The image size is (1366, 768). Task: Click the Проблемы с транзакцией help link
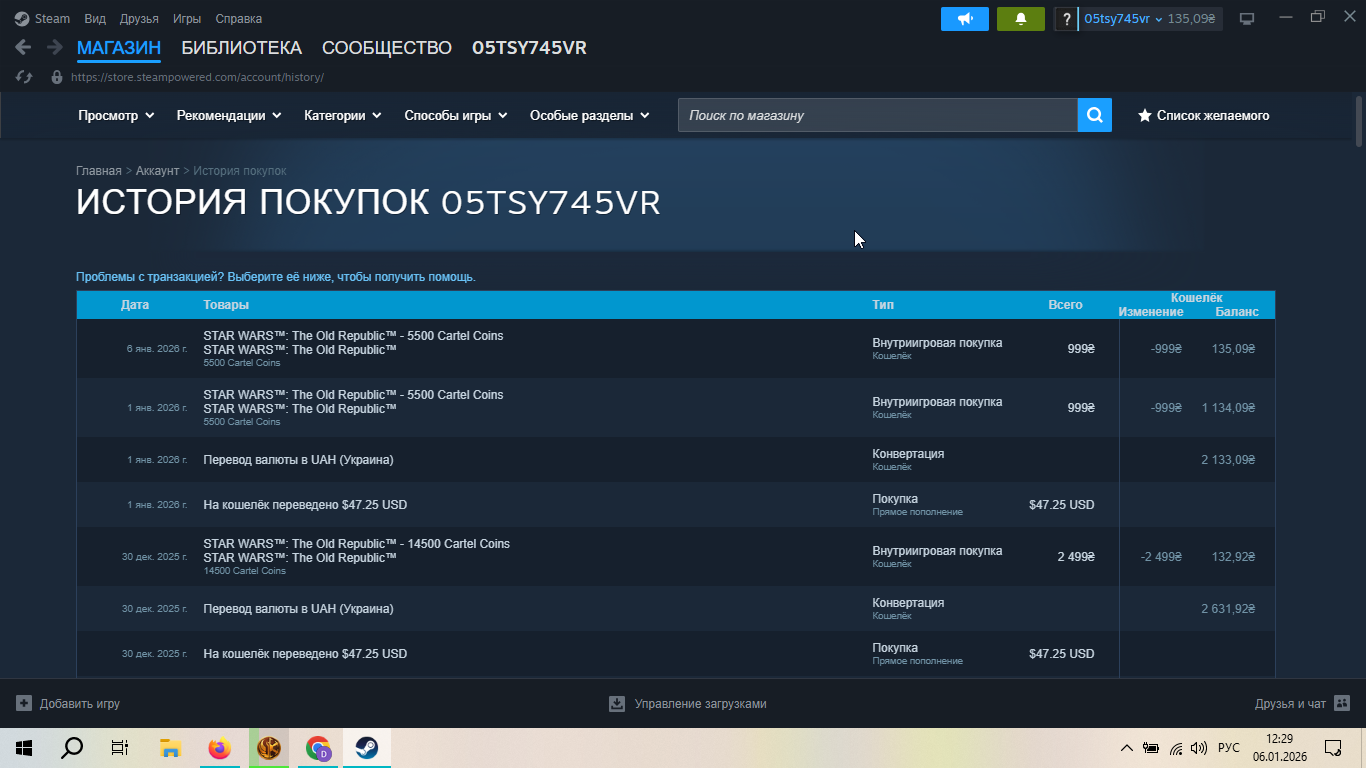click(x=276, y=277)
